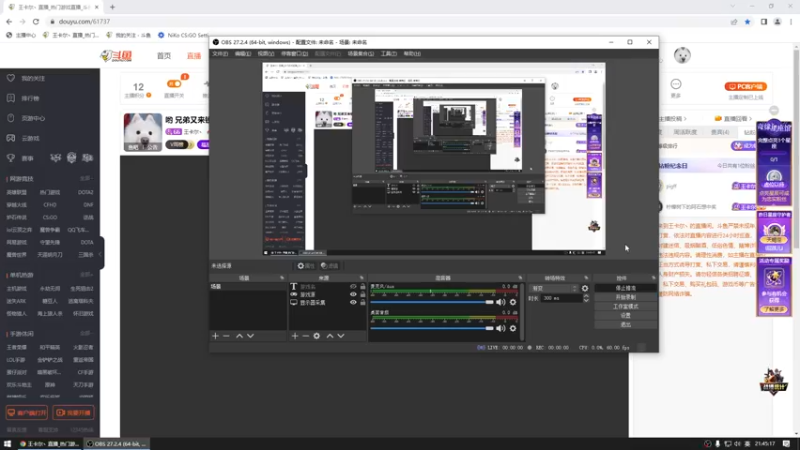Open 我的关注 in Douyu sidebar
The image size is (800, 450).
[x=33, y=79]
